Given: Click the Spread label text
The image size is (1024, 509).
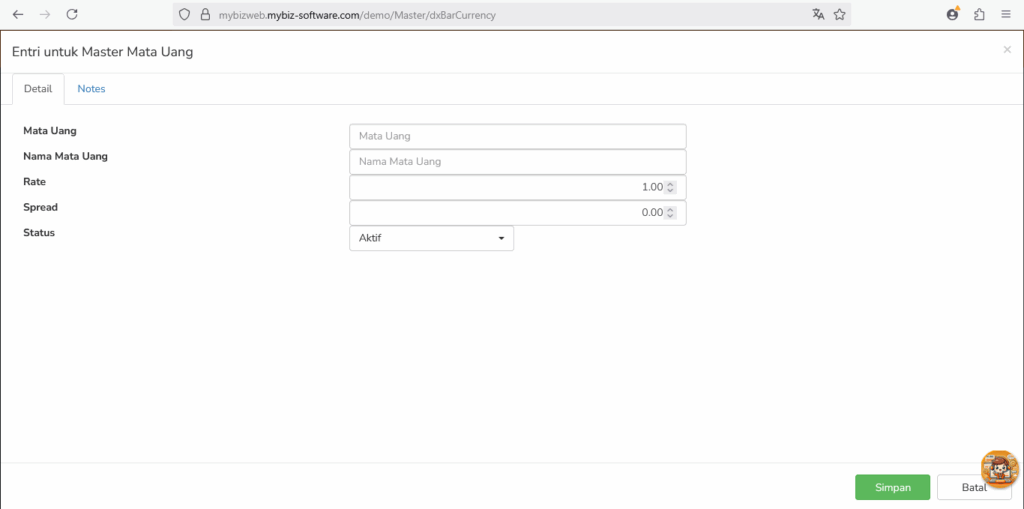Looking at the screenshot, I should tap(40, 207).
